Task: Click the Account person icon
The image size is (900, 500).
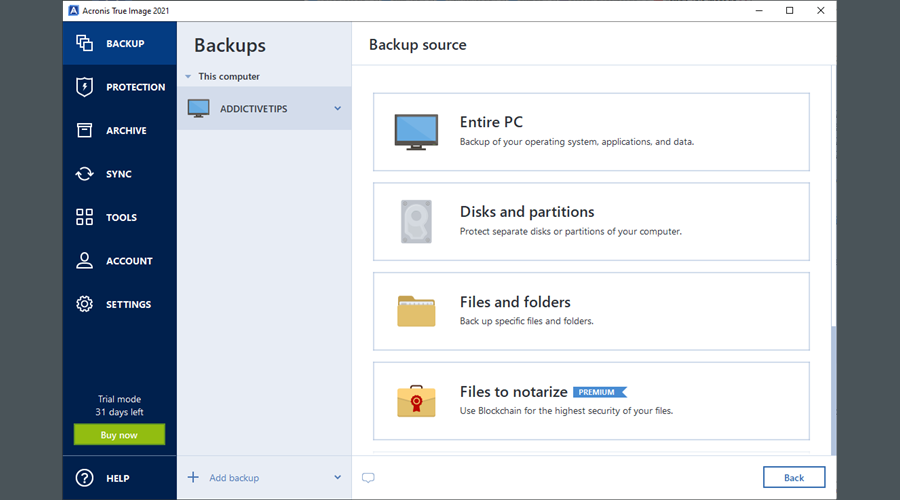Action: 85,261
